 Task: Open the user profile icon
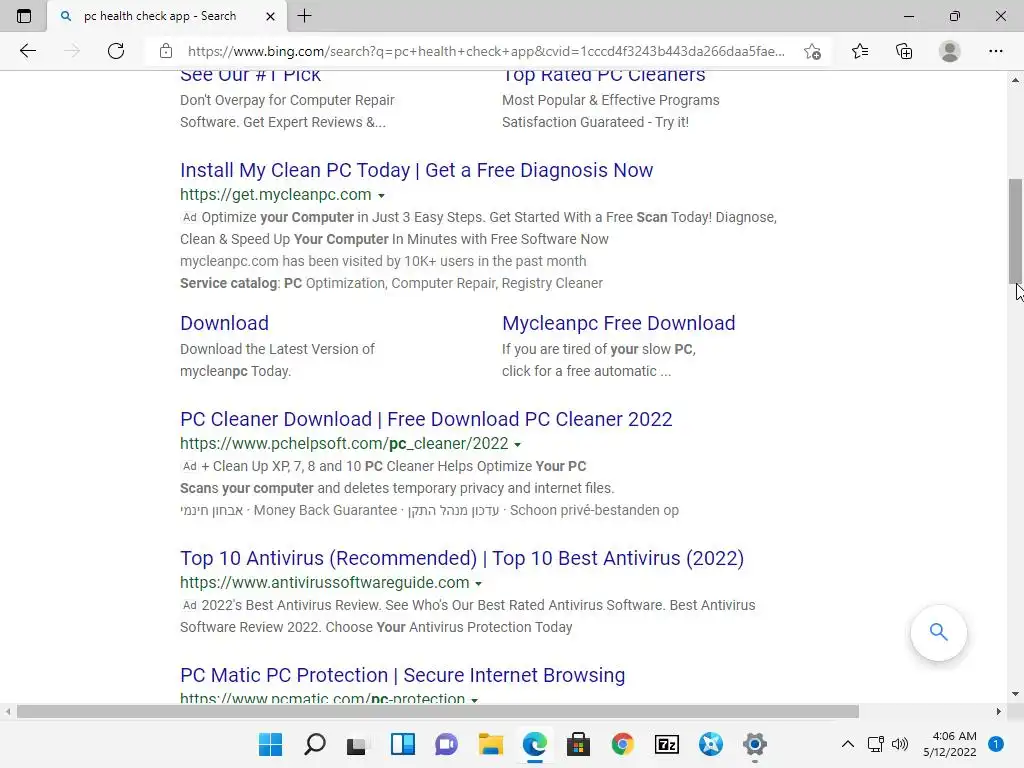tap(950, 51)
